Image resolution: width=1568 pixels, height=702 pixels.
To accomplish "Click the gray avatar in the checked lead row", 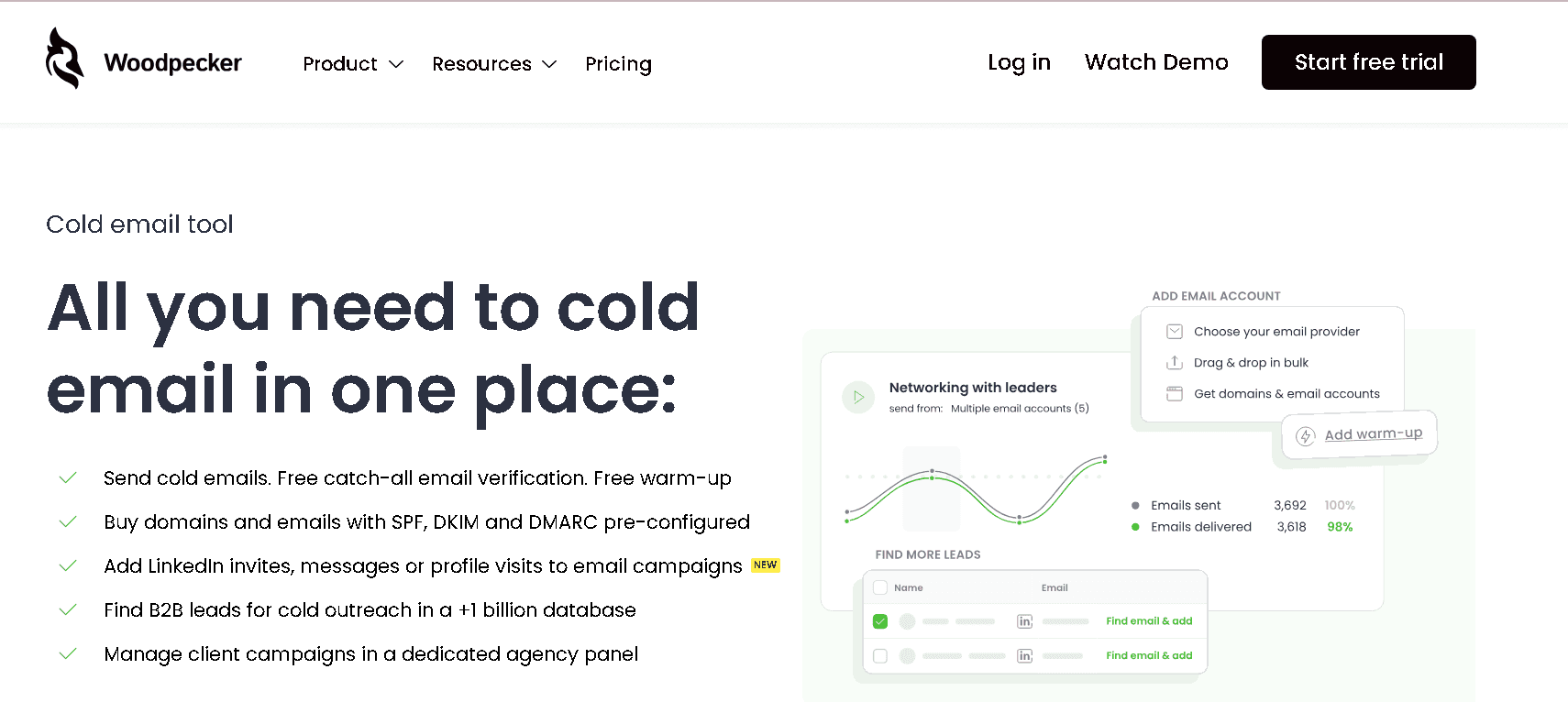I will point(908,621).
